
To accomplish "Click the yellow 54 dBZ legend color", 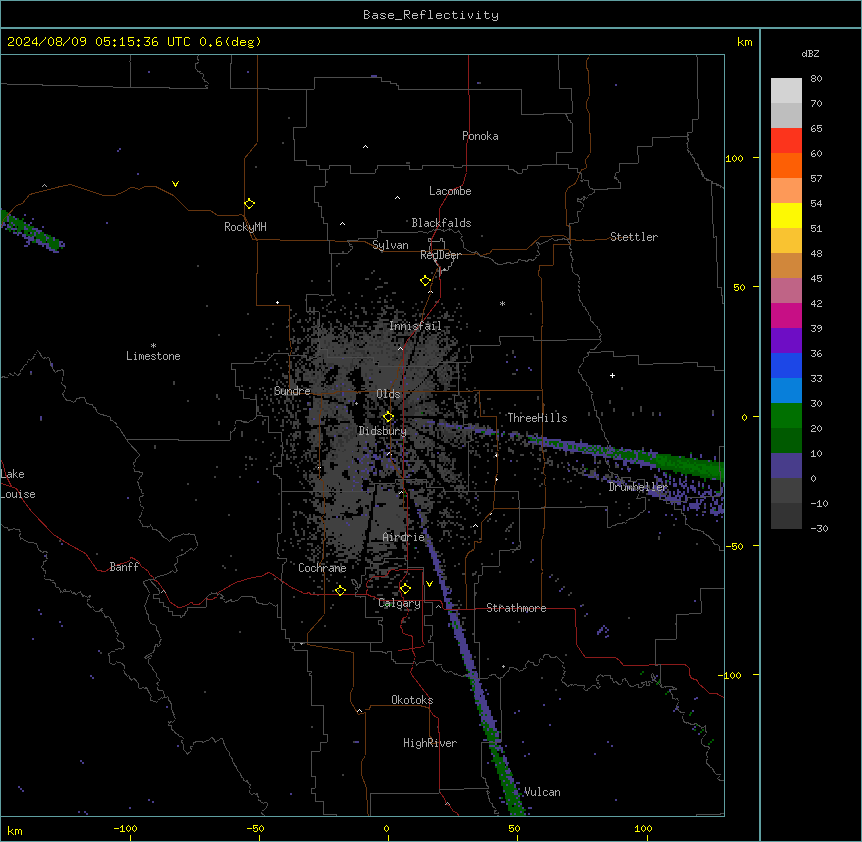I will point(786,215).
